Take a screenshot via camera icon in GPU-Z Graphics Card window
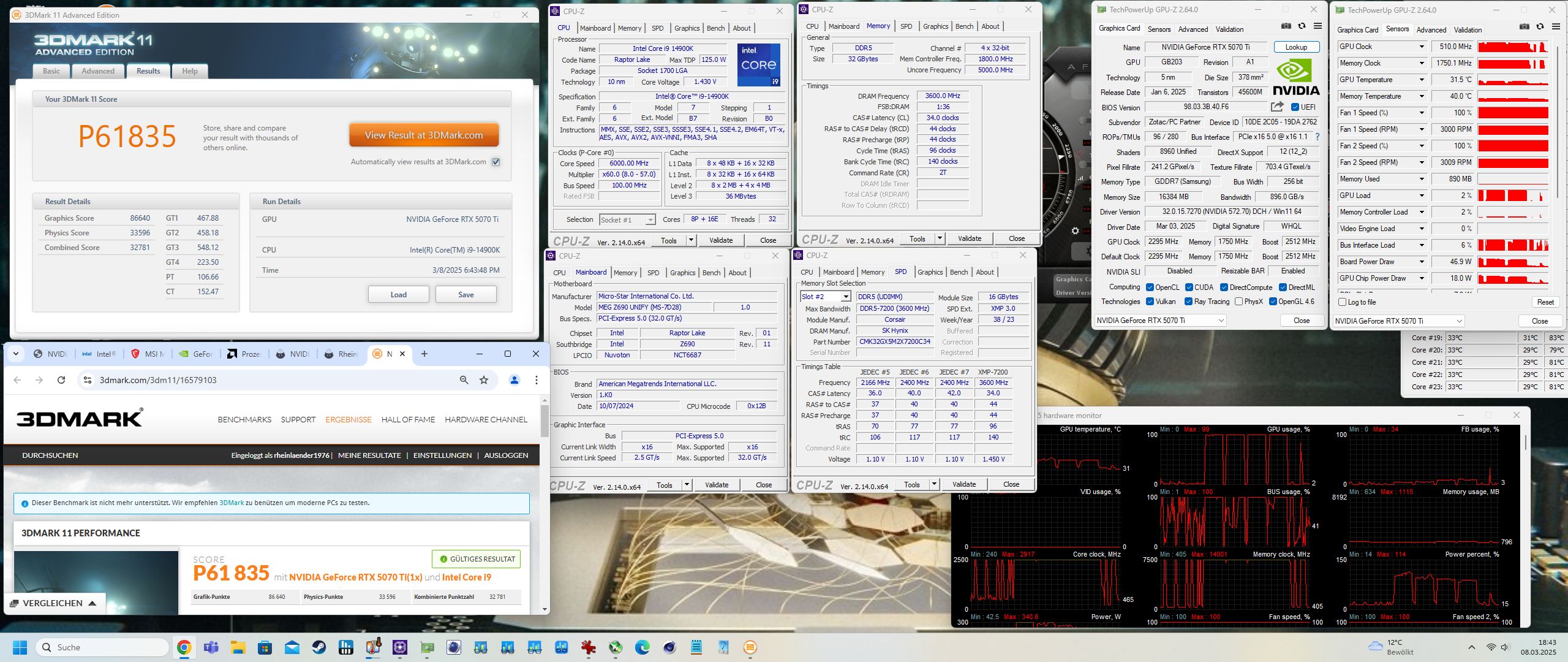 pos(1286,26)
